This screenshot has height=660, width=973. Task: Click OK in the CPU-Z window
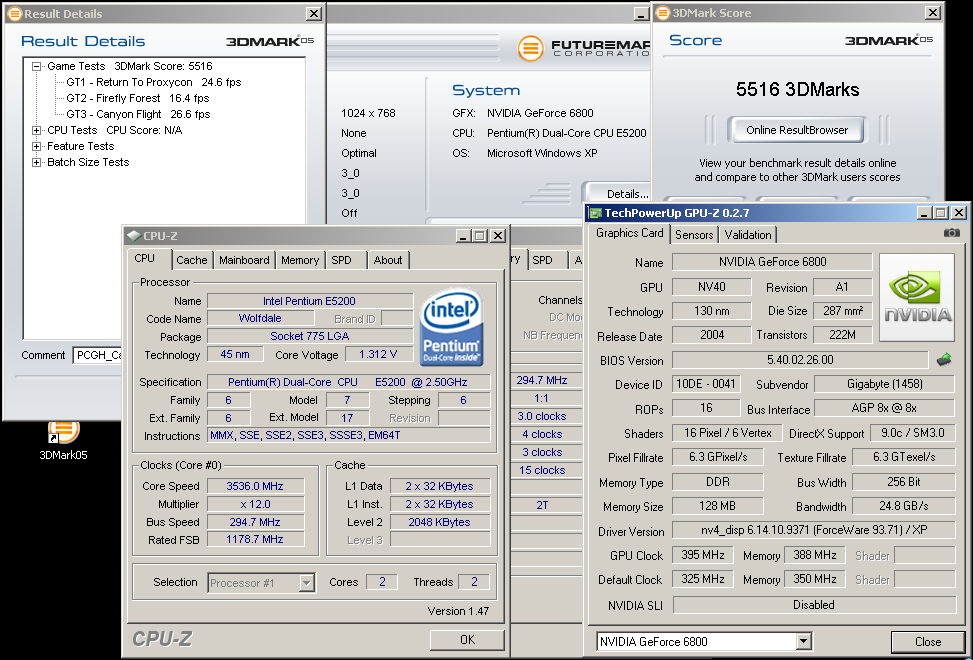point(467,640)
